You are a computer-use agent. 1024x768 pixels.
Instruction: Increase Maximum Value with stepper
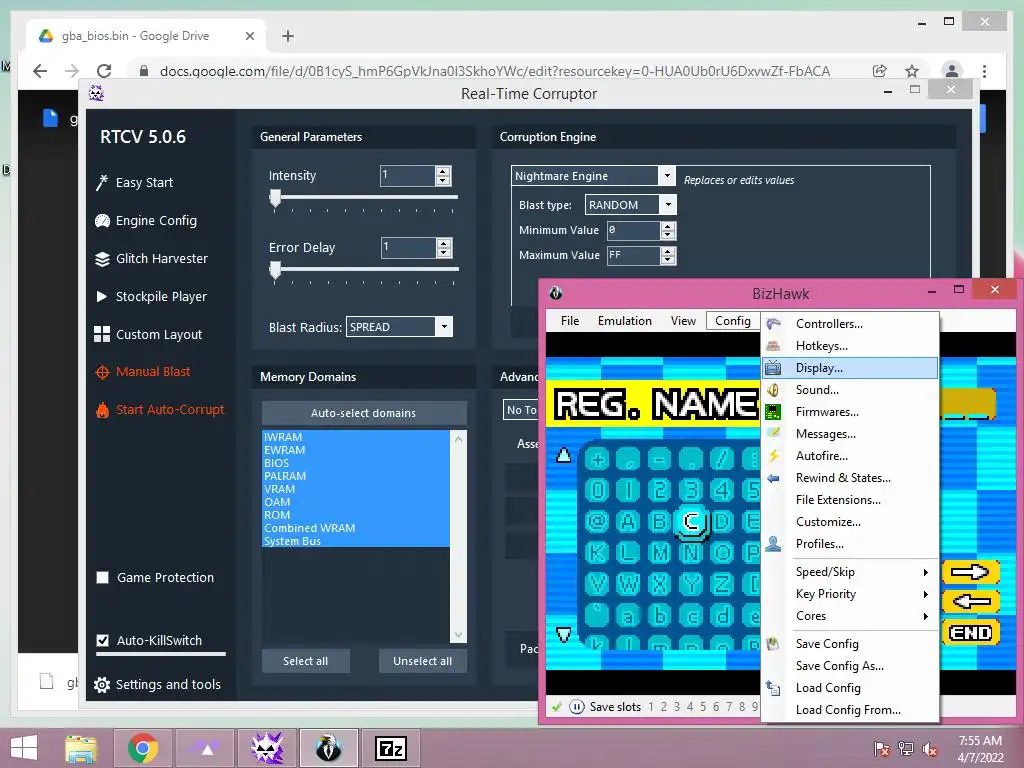pos(667,251)
